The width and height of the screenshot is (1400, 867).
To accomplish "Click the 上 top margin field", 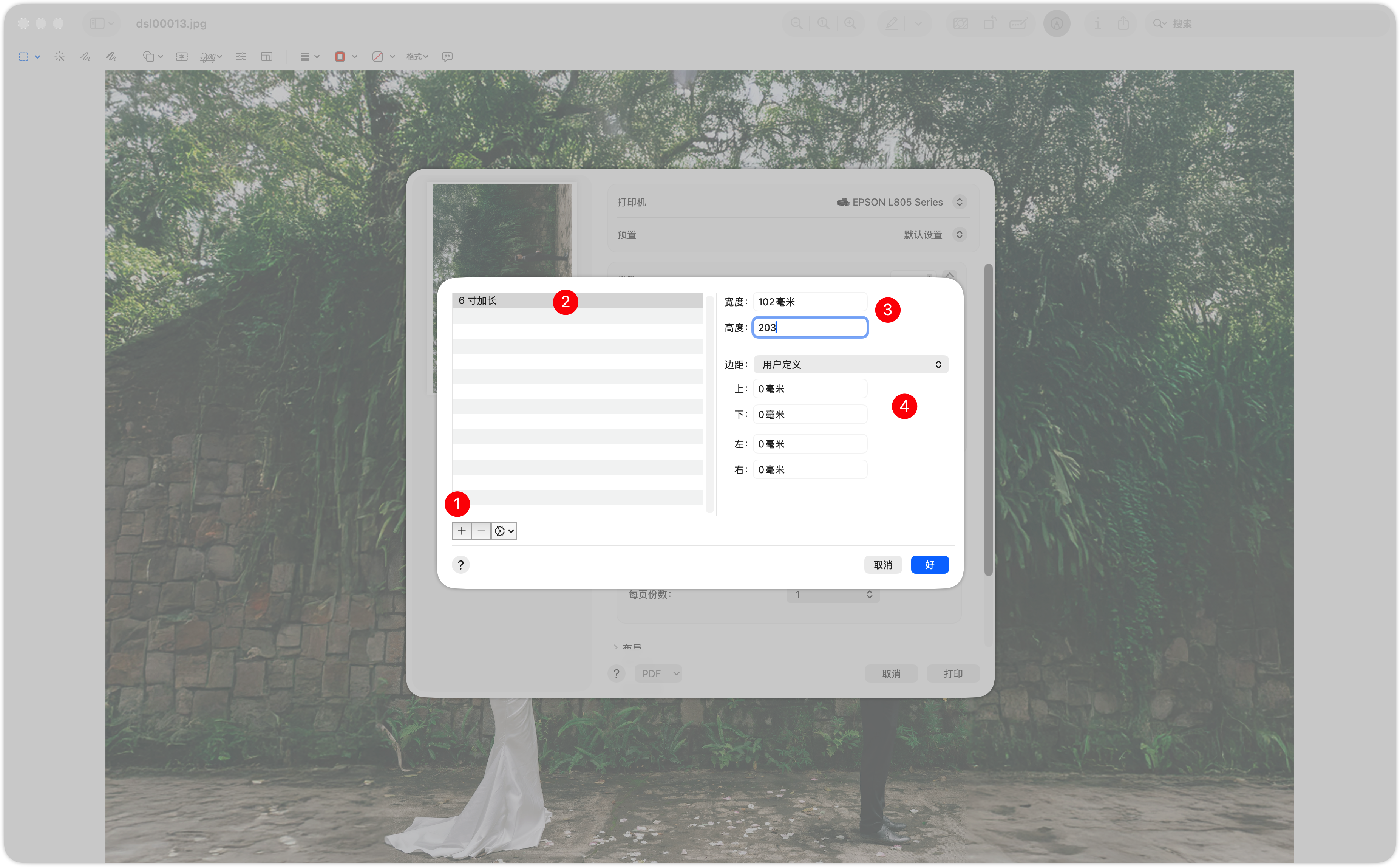I will (810, 389).
